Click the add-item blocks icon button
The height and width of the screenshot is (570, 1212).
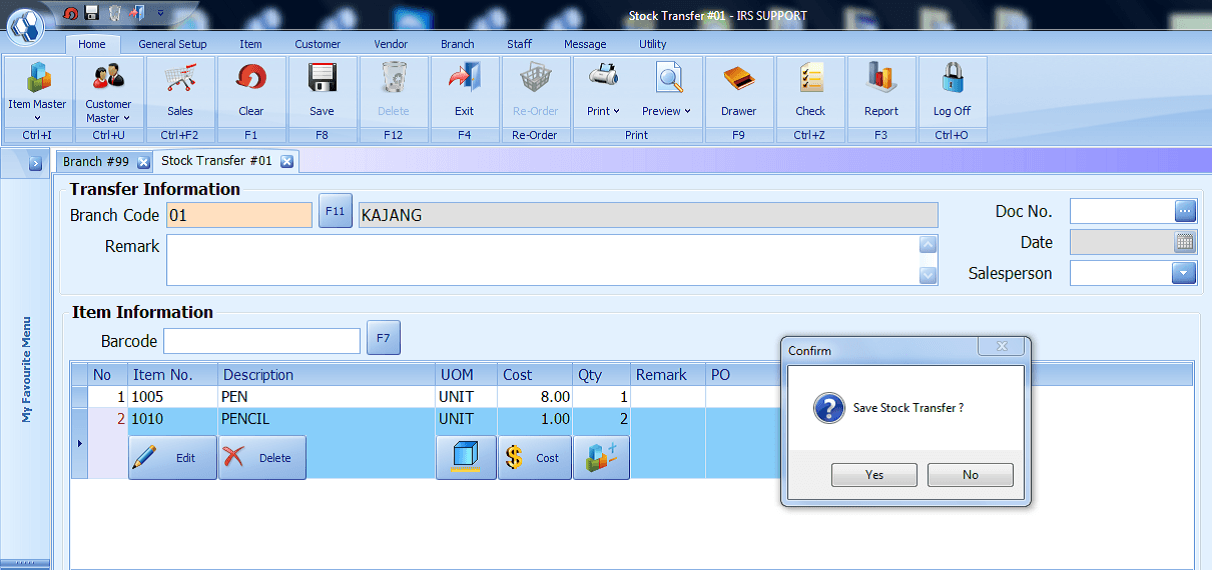(601, 458)
